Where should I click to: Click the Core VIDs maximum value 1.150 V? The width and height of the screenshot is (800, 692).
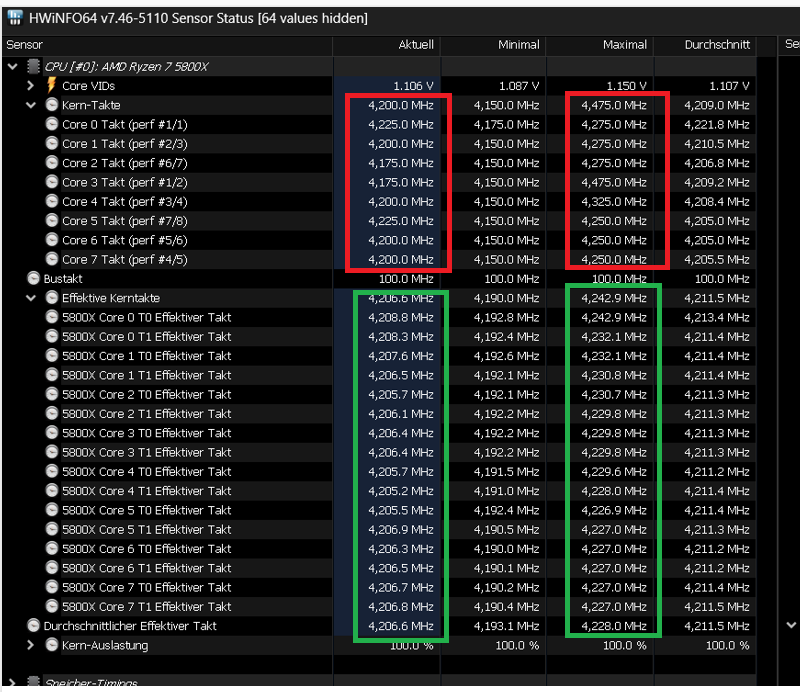click(x=626, y=86)
